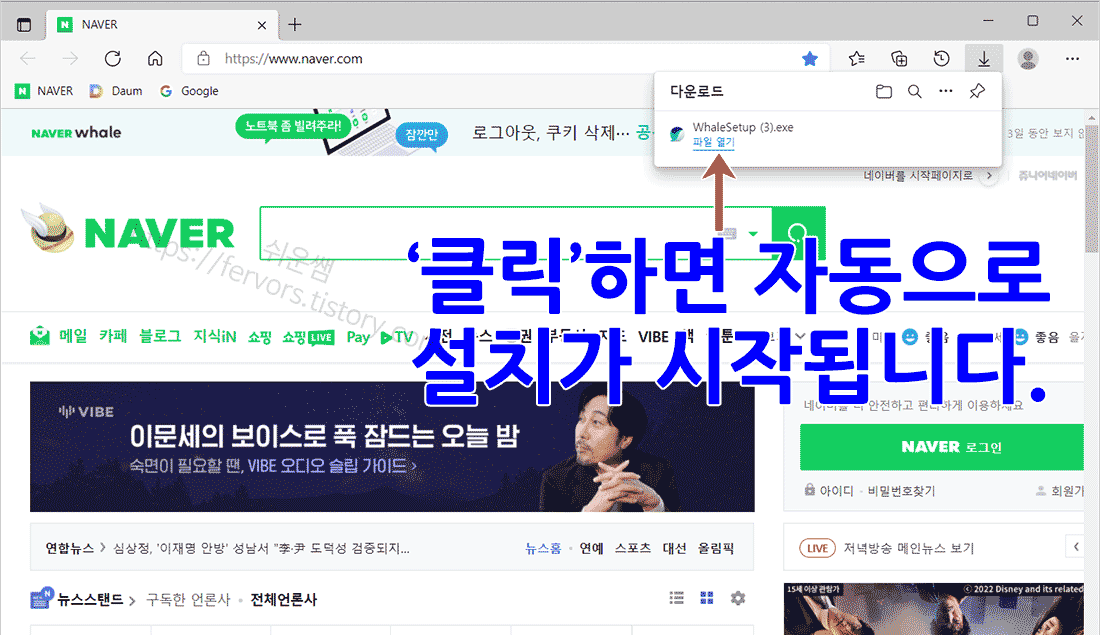Click 네이버를 시작페이지로 link
The image size is (1100, 635).
click(x=918, y=175)
